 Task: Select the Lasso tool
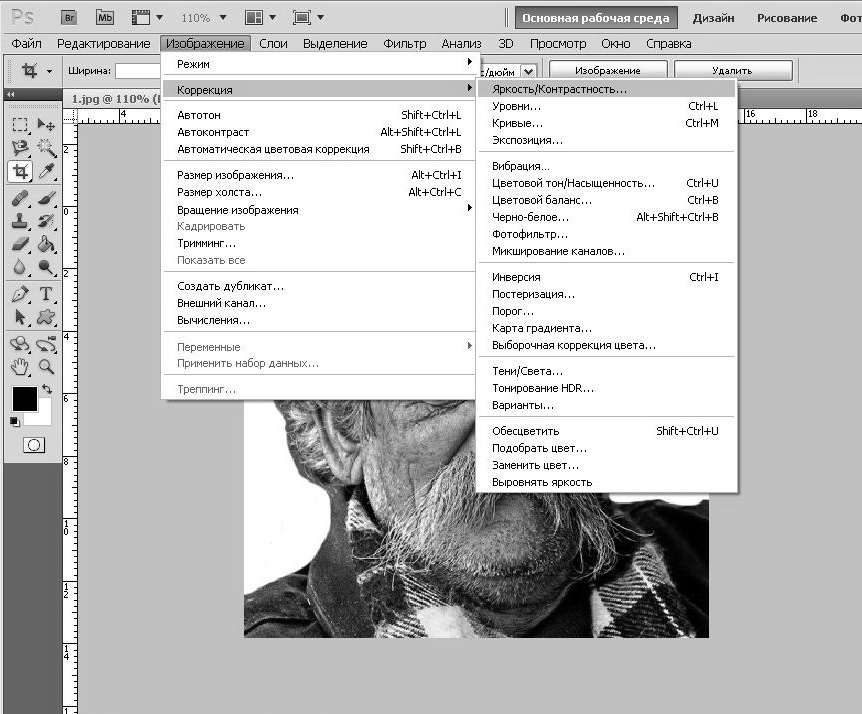pyautogui.click(x=20, y=147)
